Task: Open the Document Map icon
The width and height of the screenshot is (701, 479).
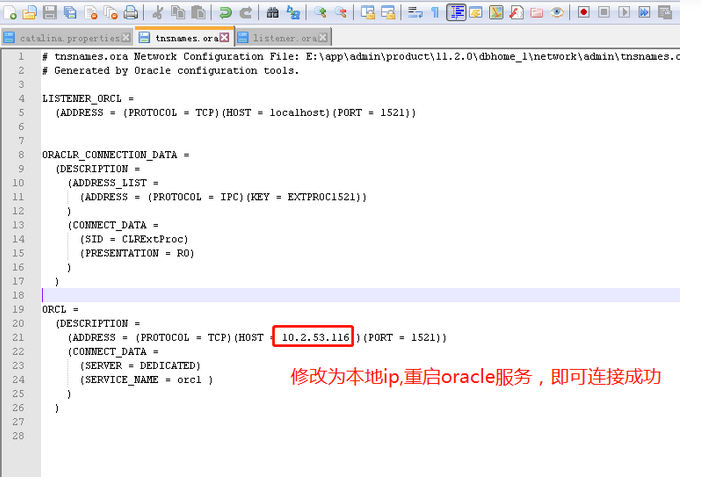Action: click(496, 13)
